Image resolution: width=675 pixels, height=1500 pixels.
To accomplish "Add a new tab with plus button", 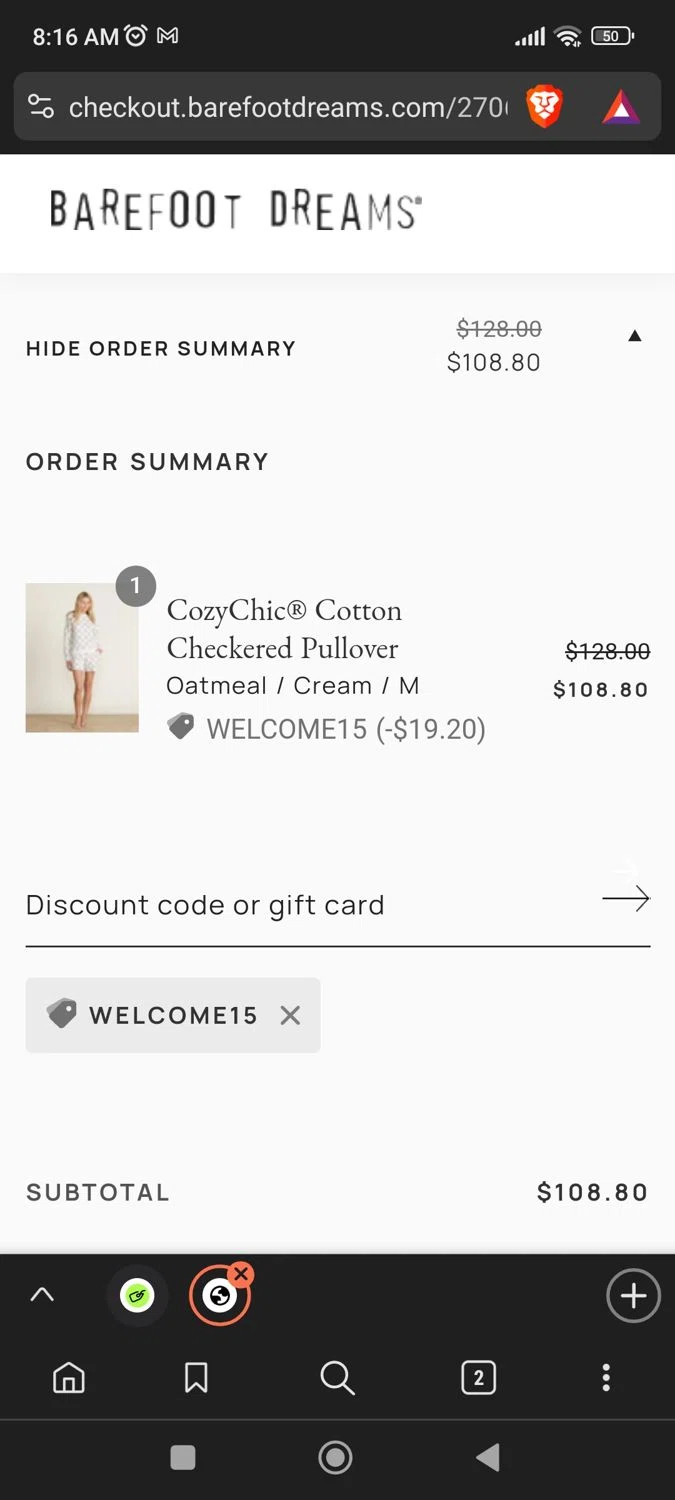I will point(633,1296).
